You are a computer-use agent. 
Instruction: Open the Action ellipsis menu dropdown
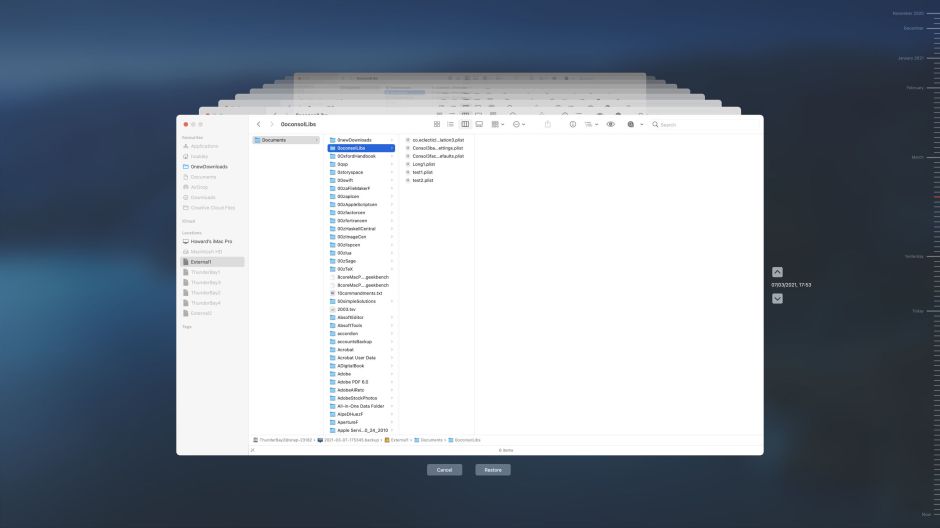tap(519, 124)
